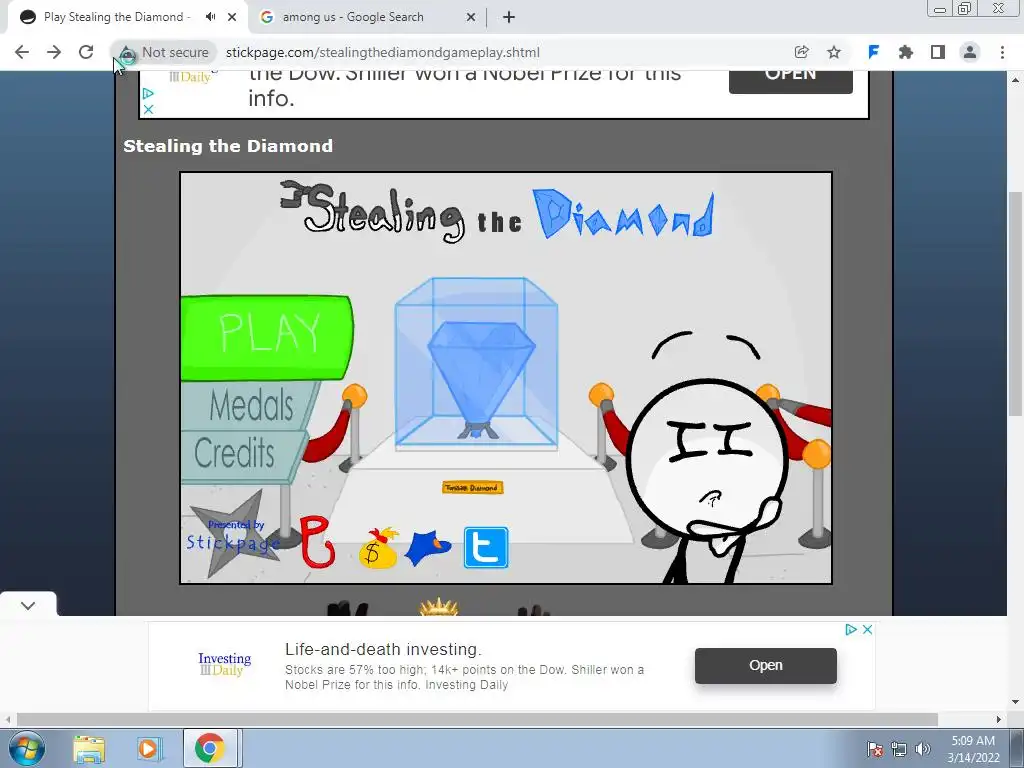Bookmark this page with star icon

834,52
